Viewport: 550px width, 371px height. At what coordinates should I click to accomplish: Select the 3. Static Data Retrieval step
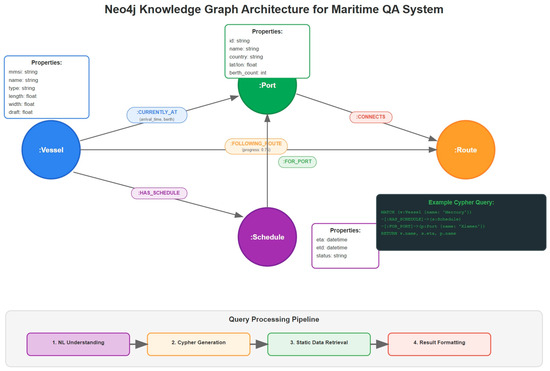pos(319,344)
